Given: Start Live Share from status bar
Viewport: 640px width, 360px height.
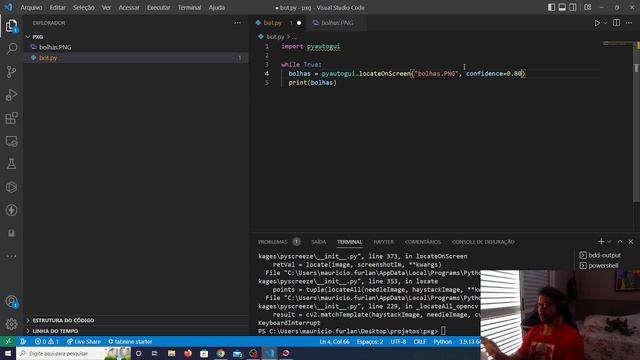Looking at the screenshot, I should [84, 342].
